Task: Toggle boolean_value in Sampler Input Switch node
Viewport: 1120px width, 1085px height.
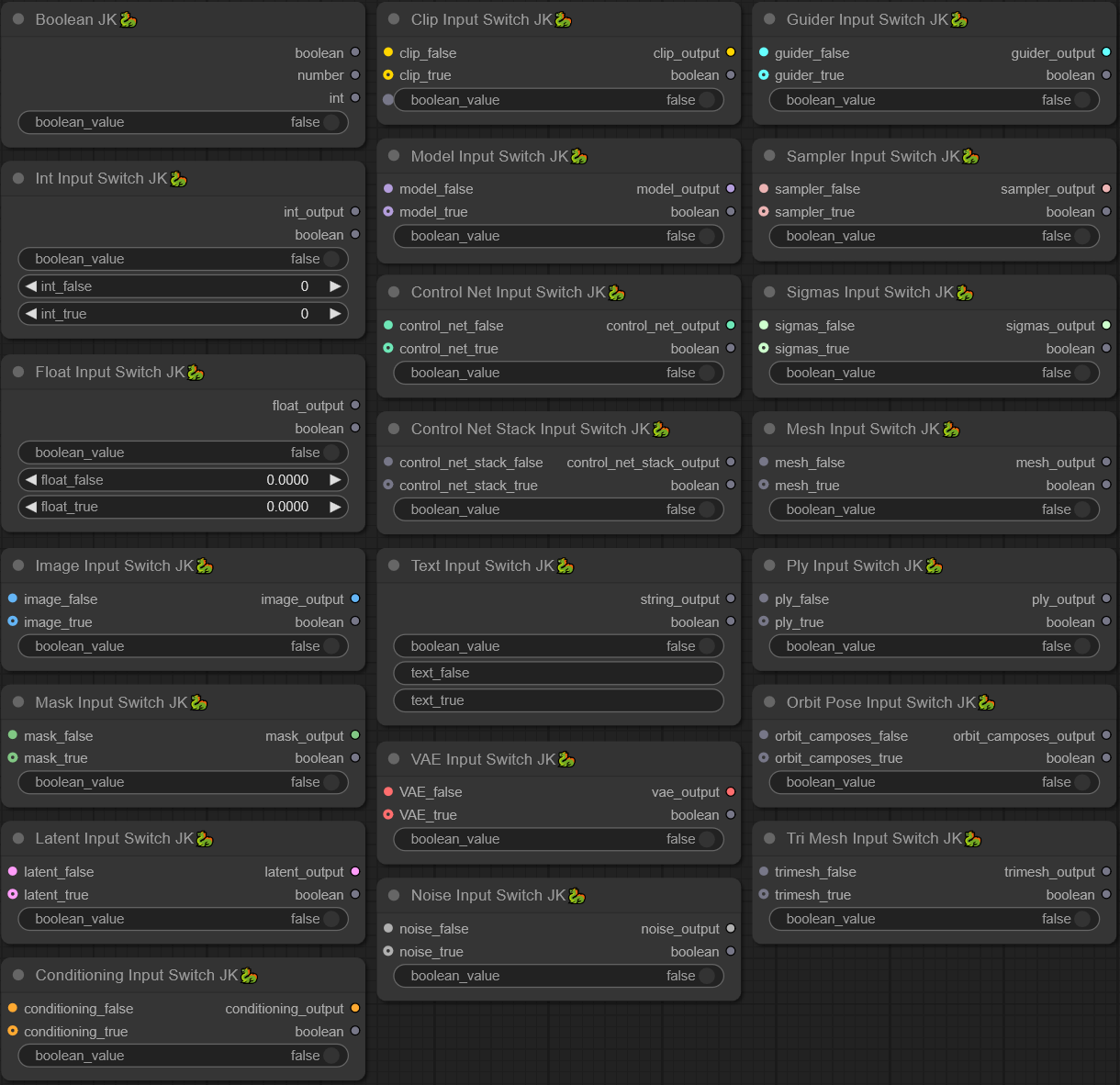Action: [x=935, y=236]
